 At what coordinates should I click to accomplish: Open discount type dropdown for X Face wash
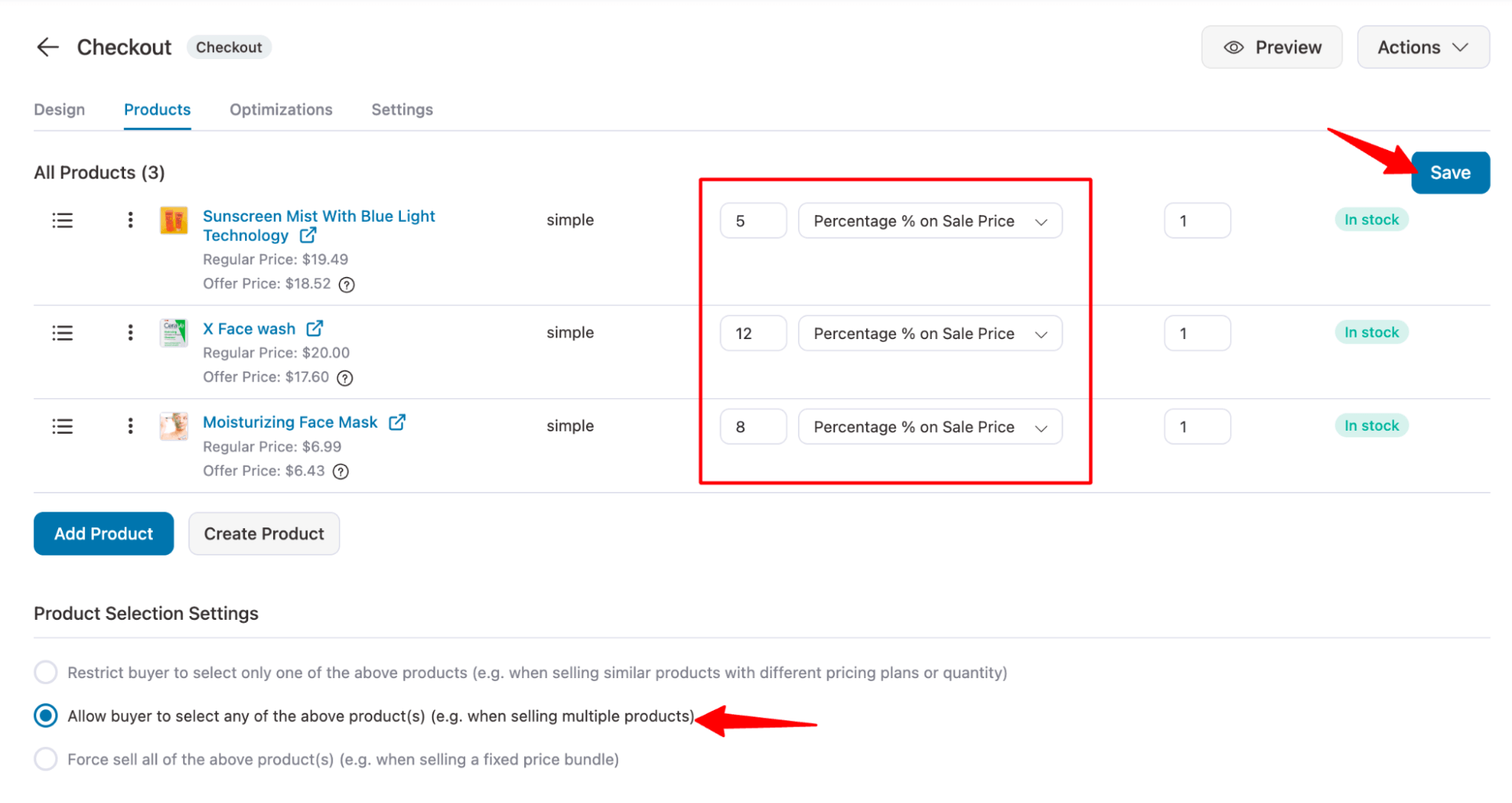point(930,333)
